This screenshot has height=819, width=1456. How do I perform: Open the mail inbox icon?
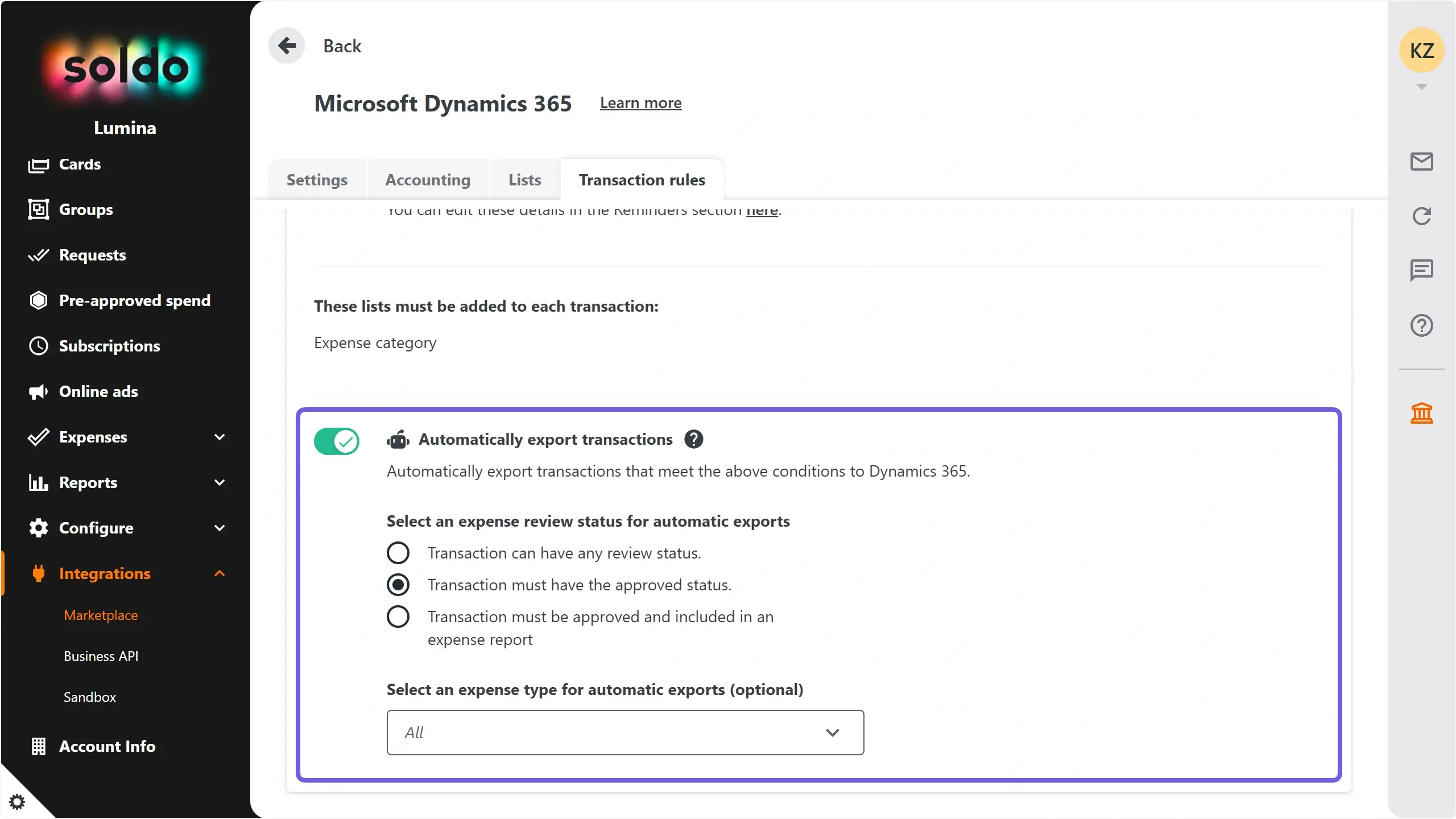tap(1421, 162)
